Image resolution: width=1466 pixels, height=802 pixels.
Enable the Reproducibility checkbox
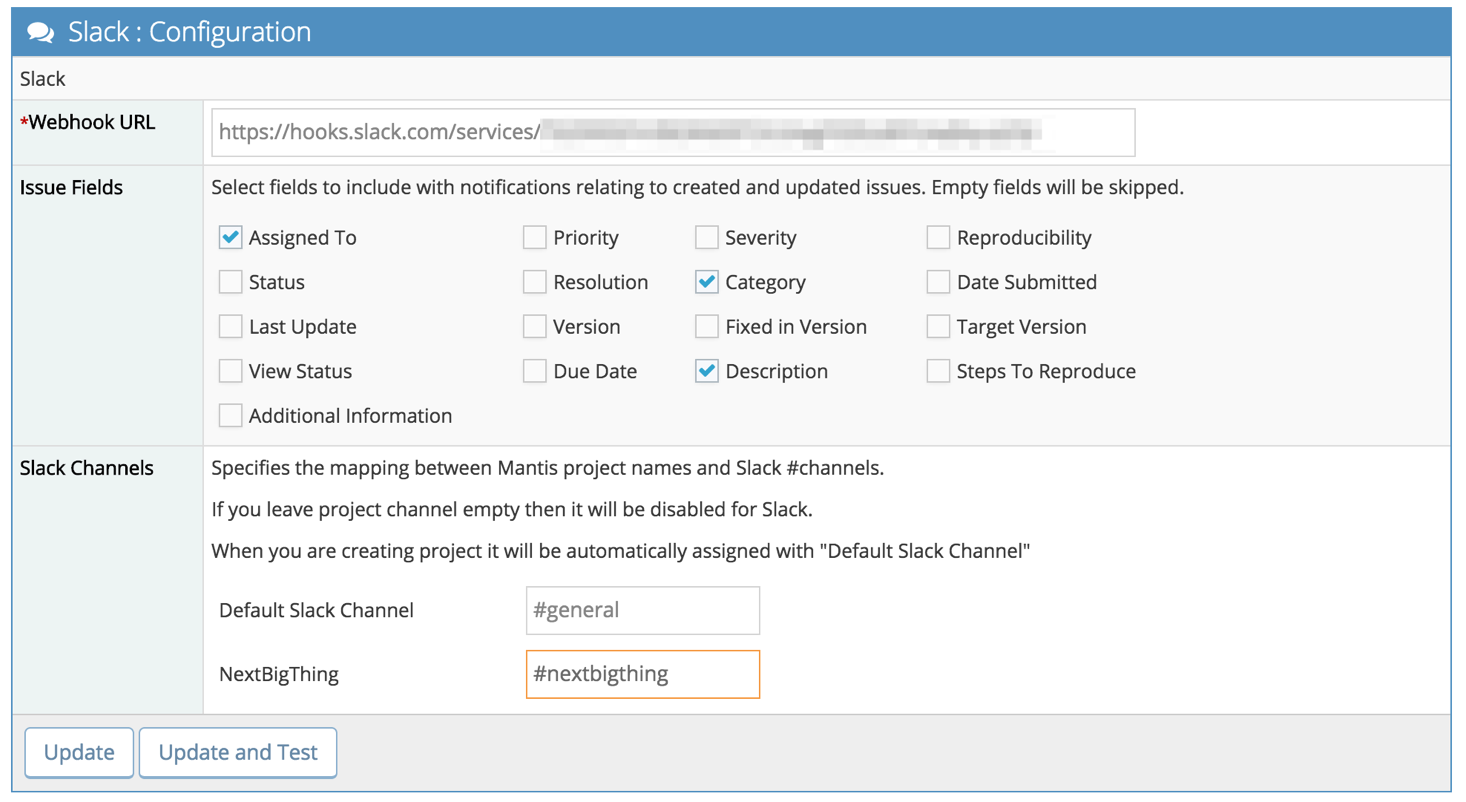coord(938,238)
